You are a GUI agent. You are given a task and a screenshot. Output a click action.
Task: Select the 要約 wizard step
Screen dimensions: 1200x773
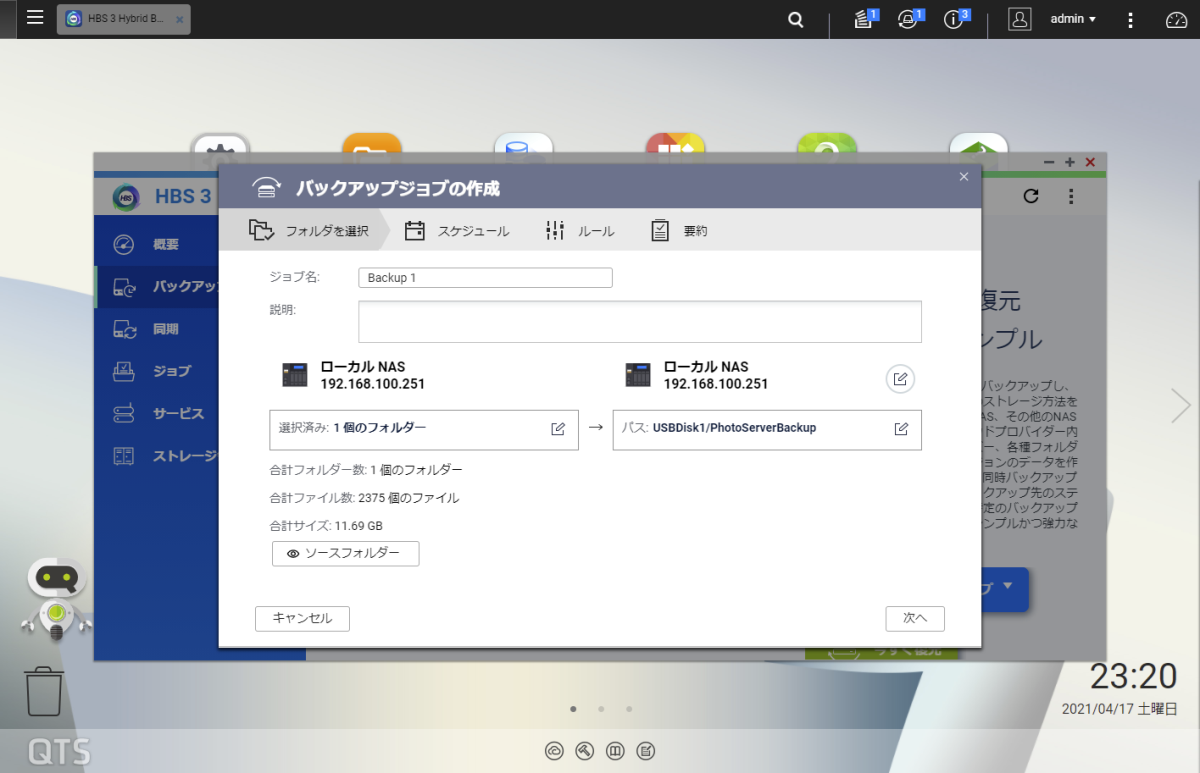679,231
